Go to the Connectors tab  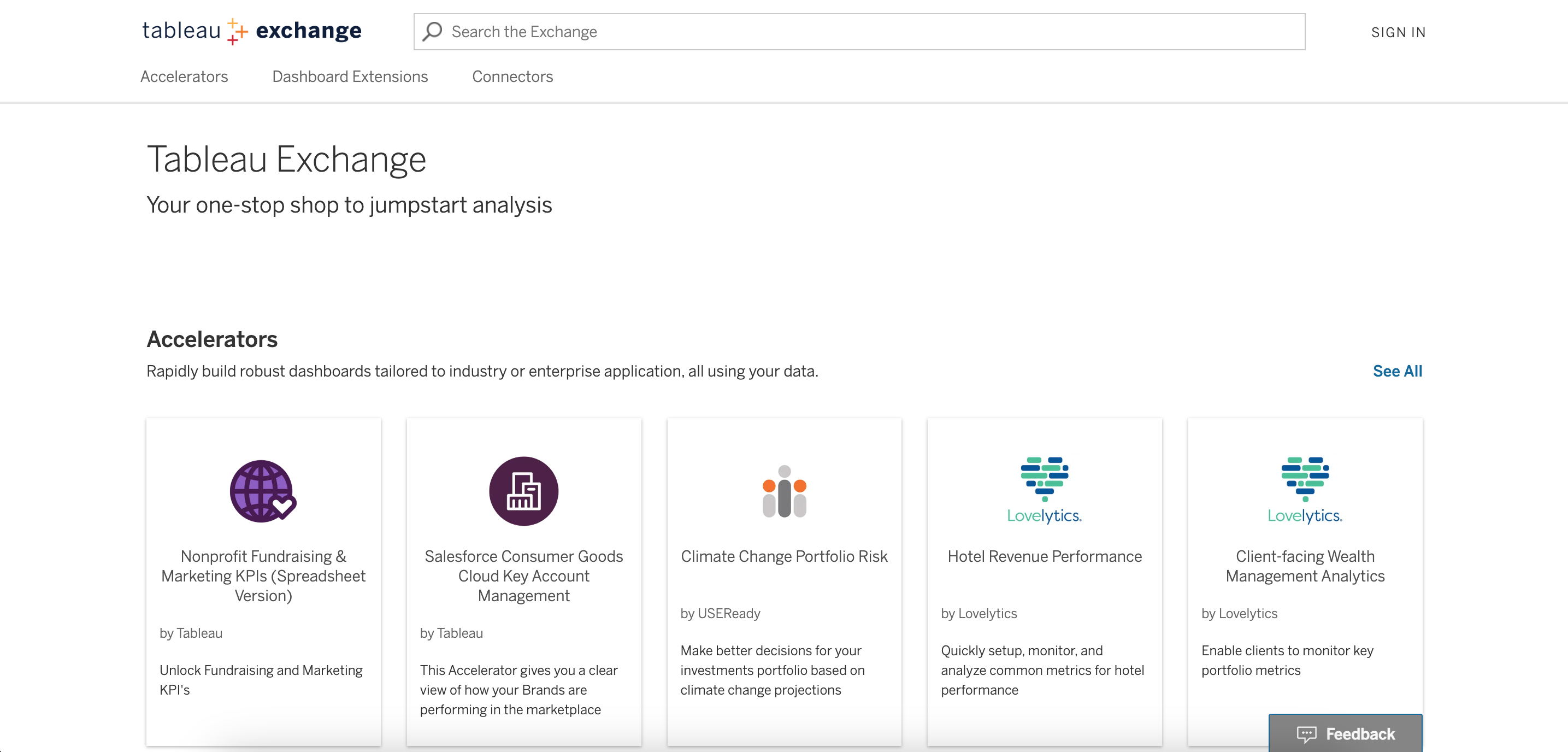click(x=512, y=77)
